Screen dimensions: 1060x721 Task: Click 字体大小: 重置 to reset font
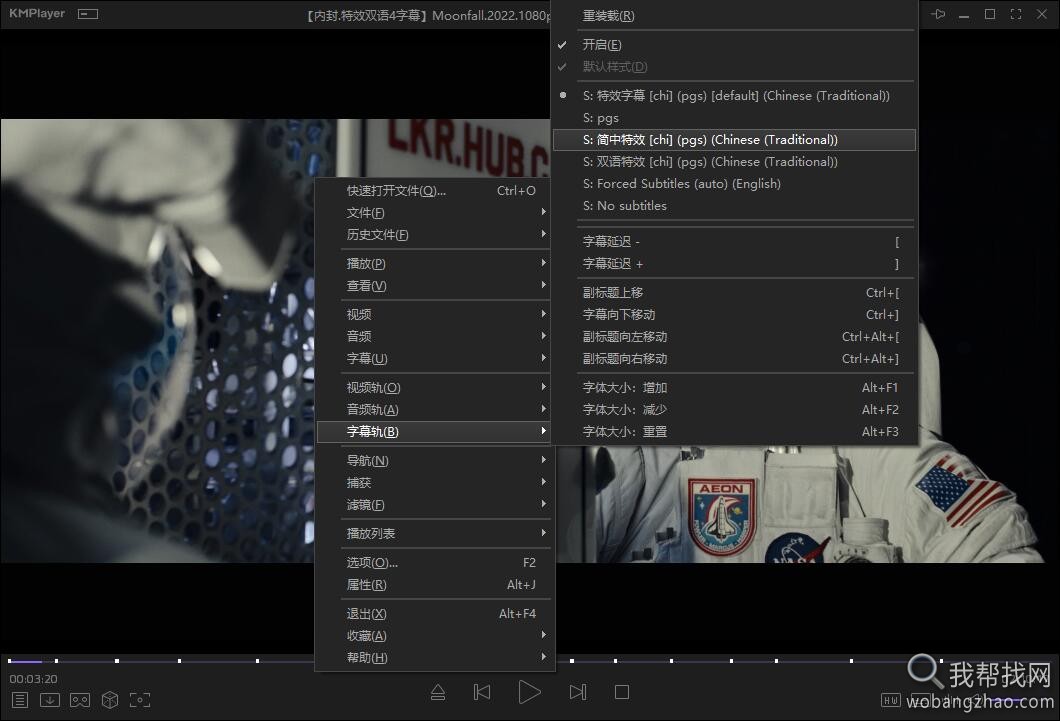coord(734,432)
